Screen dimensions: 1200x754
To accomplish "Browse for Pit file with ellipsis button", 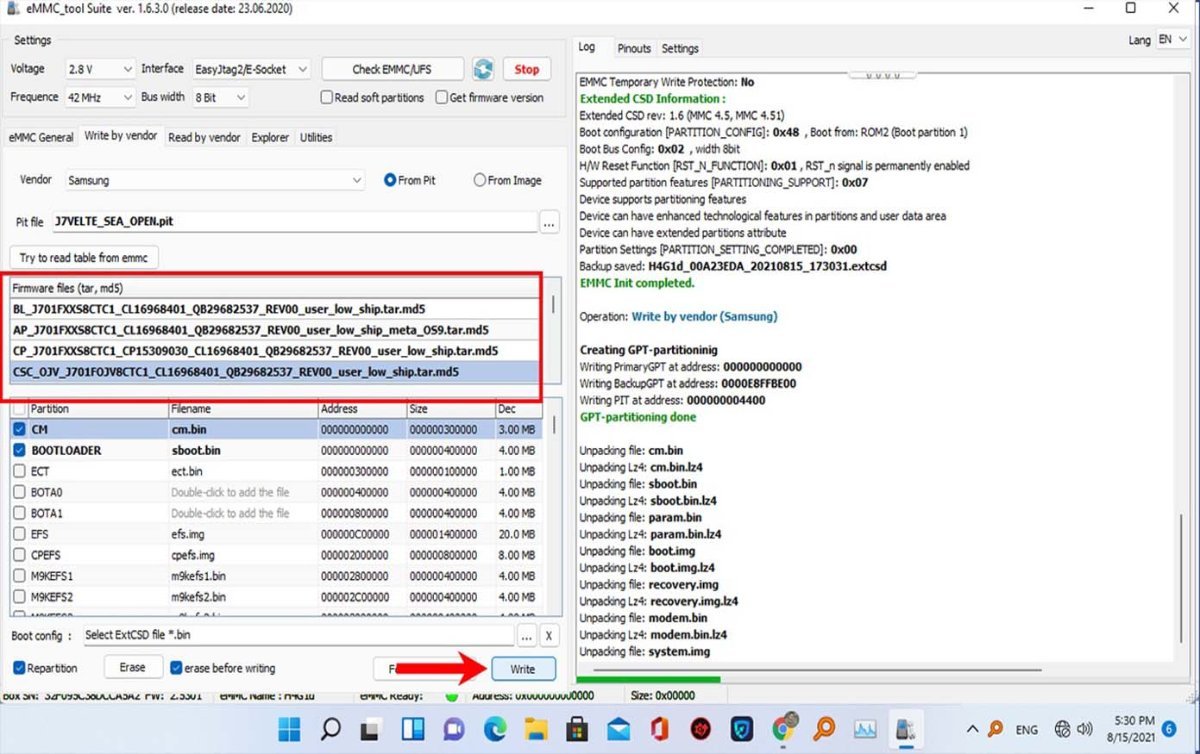I will (x=550, y=223).
